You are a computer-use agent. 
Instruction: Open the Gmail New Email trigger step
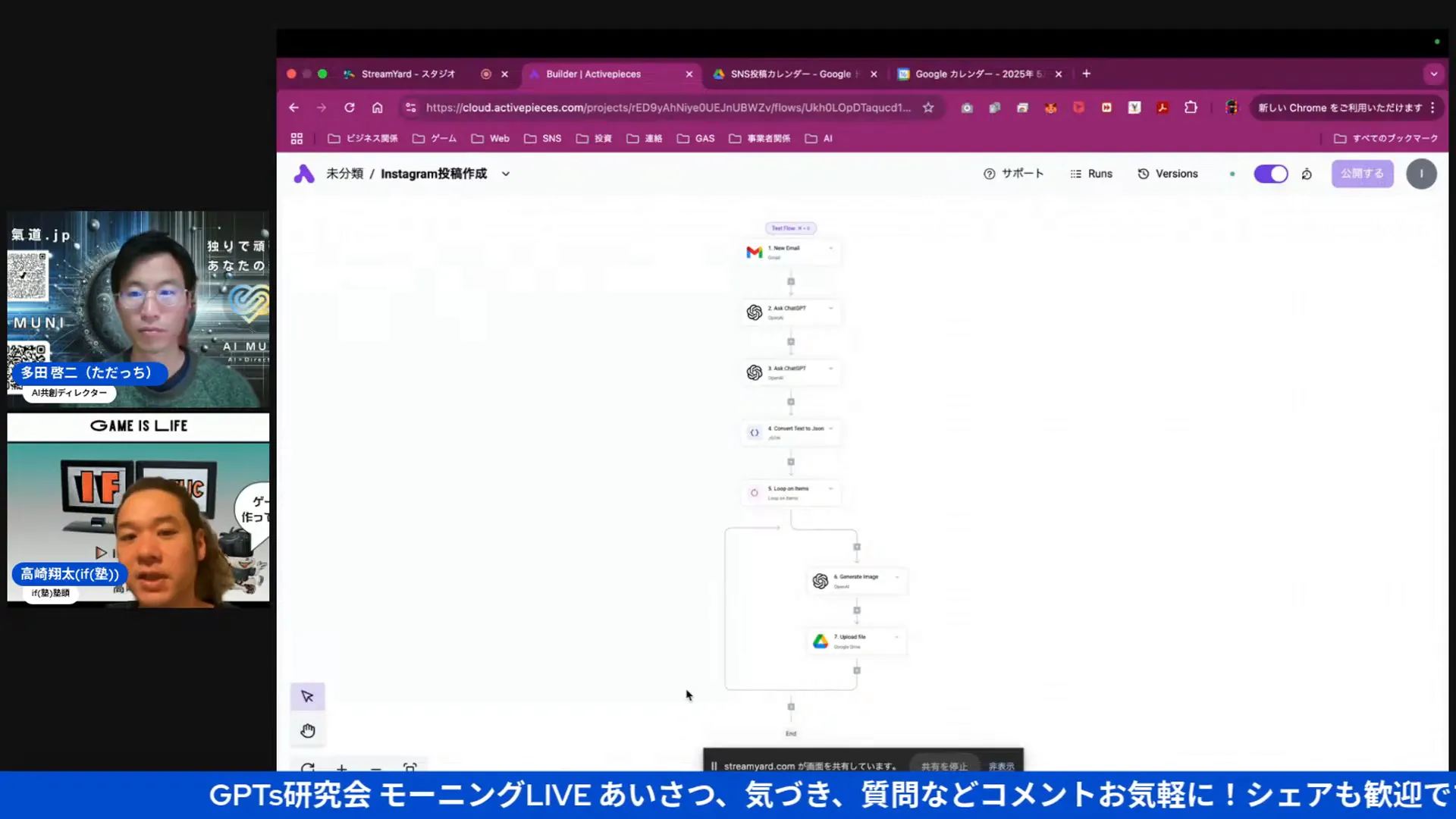pyautogui.click(x=791, y=252)
